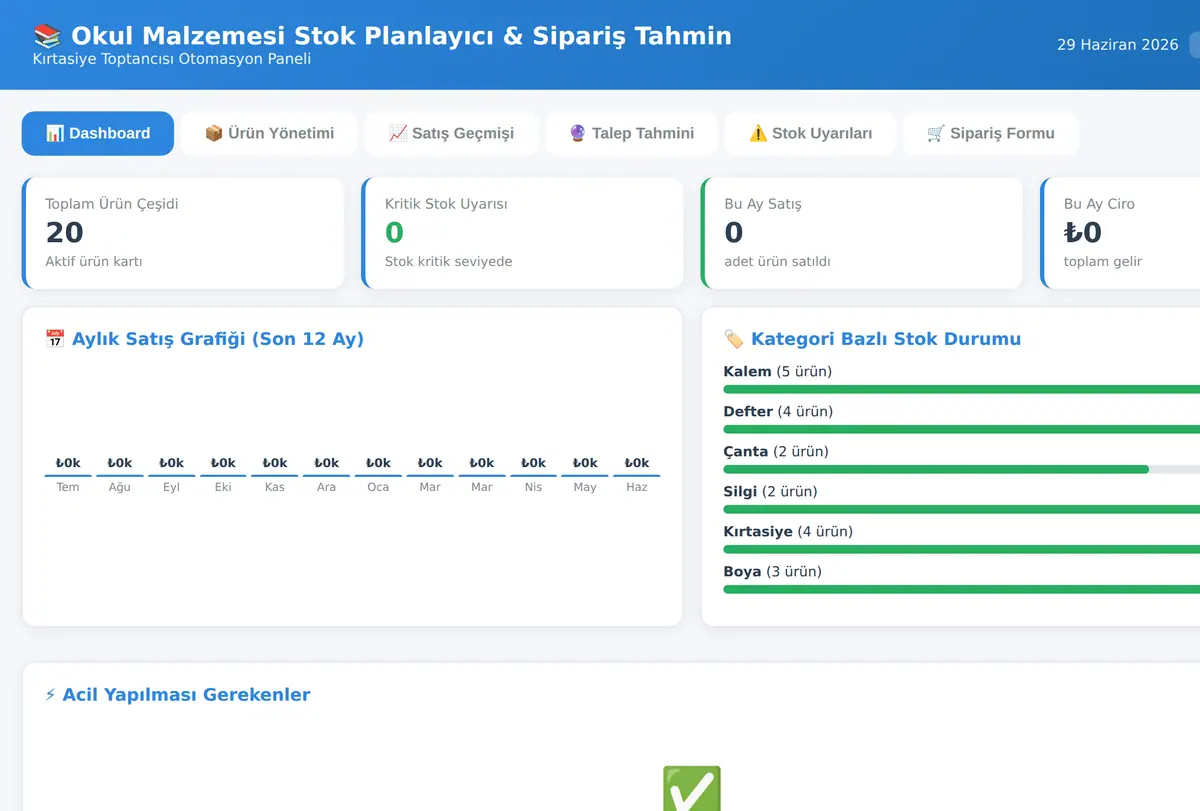Click the Silgi stock progress bar
Screen dimensions: 1200x811
coord(961,509)
